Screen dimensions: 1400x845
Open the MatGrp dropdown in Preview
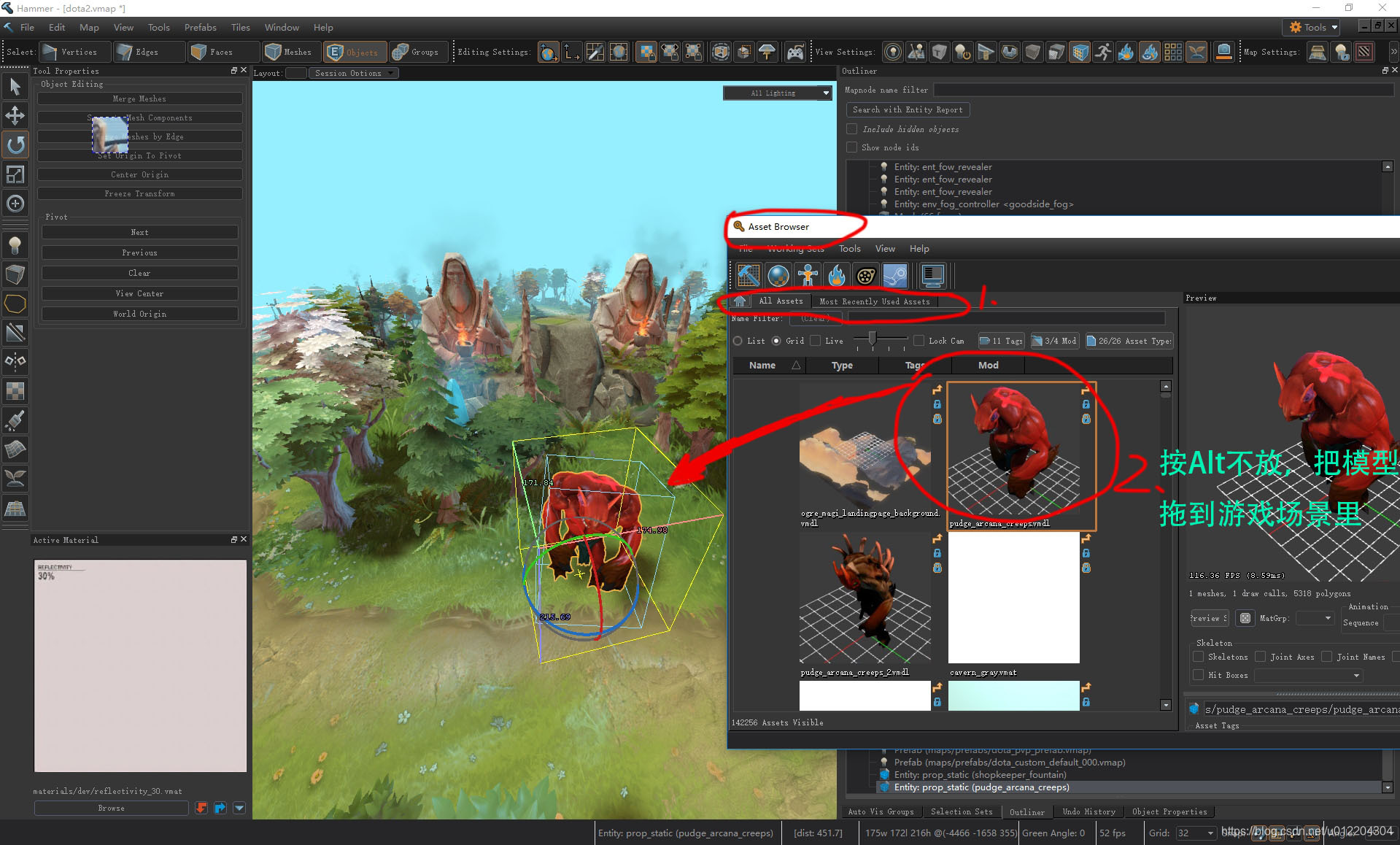[1315, 618]
